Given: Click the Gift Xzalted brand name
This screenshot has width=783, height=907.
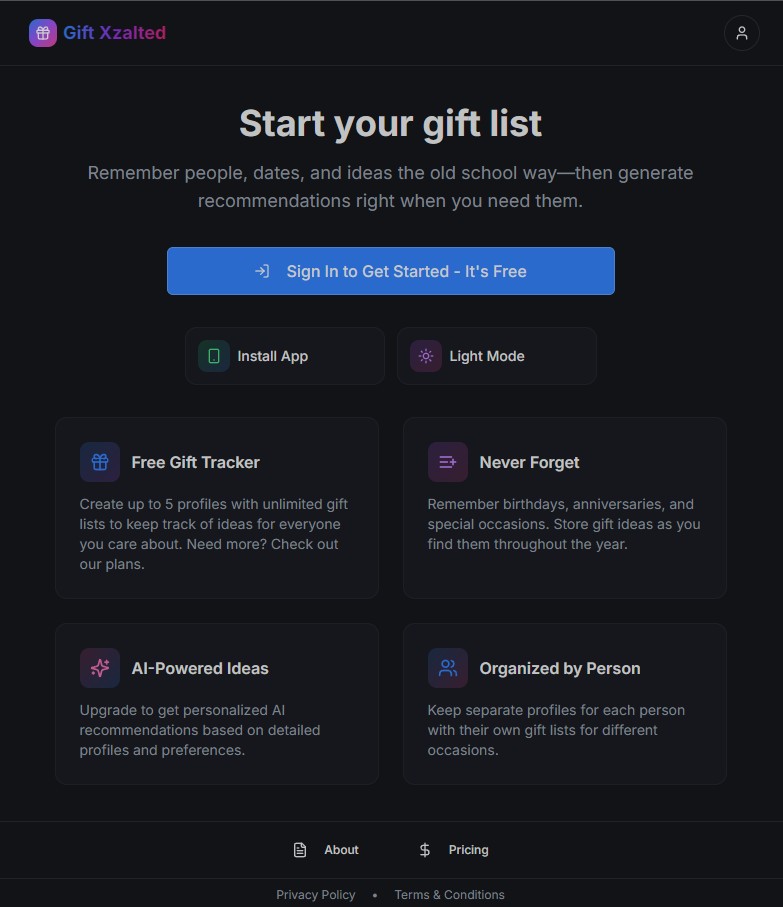Looking at the screenshot, I should pyautogui.click(x=114, y=33).
